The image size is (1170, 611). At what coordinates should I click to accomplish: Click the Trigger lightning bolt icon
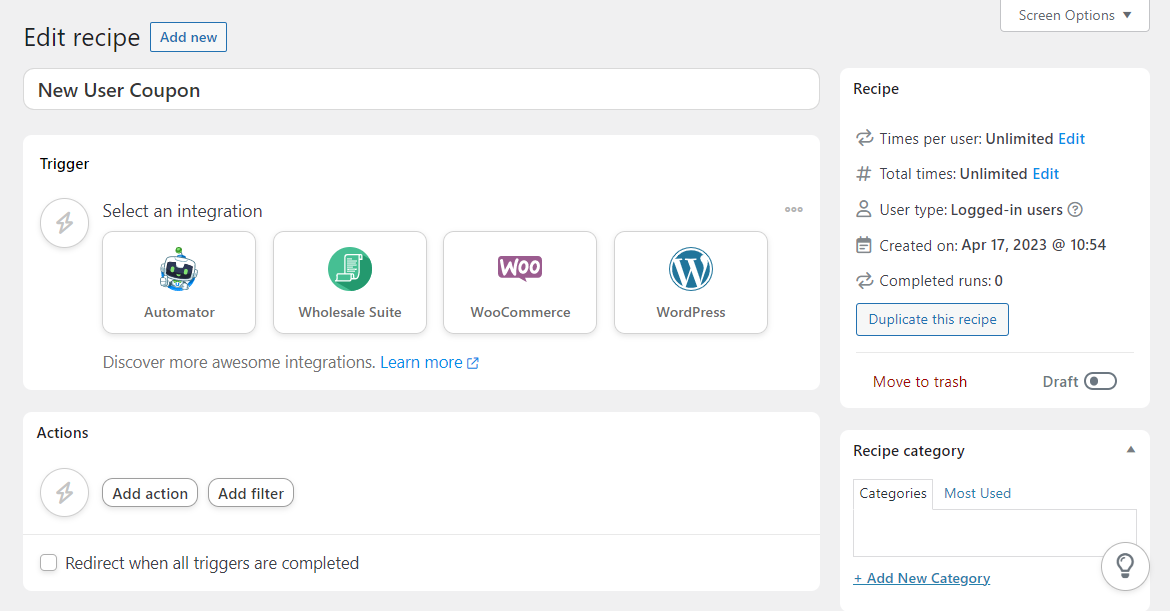point(65,222)
